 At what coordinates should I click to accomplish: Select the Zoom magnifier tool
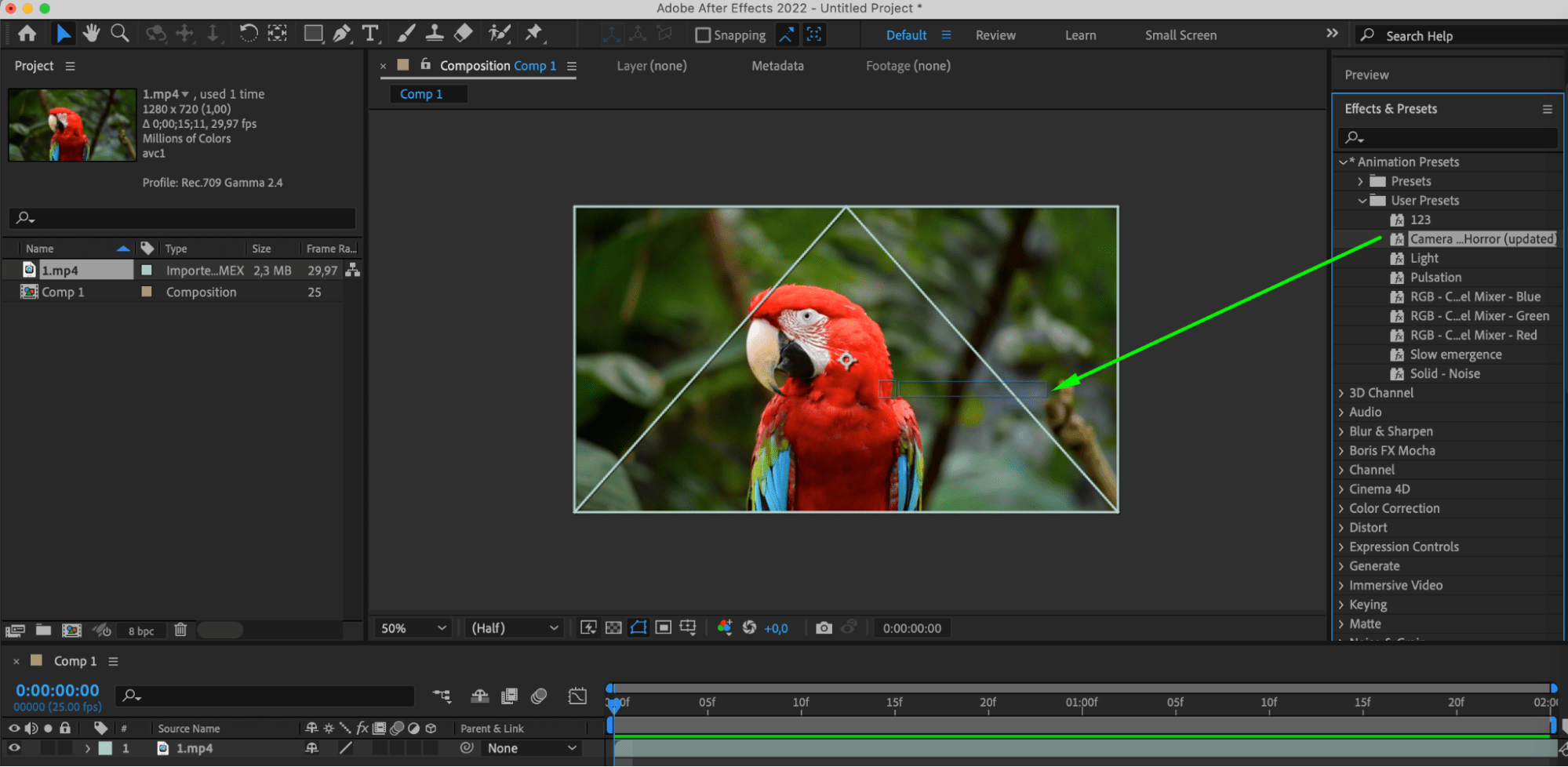120,34
